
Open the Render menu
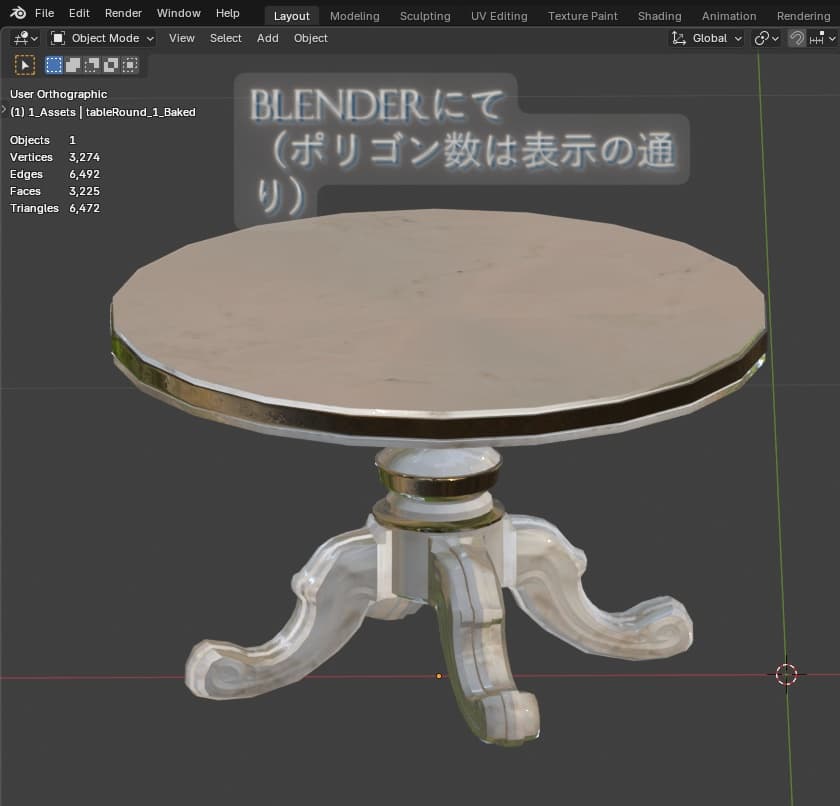123,13
